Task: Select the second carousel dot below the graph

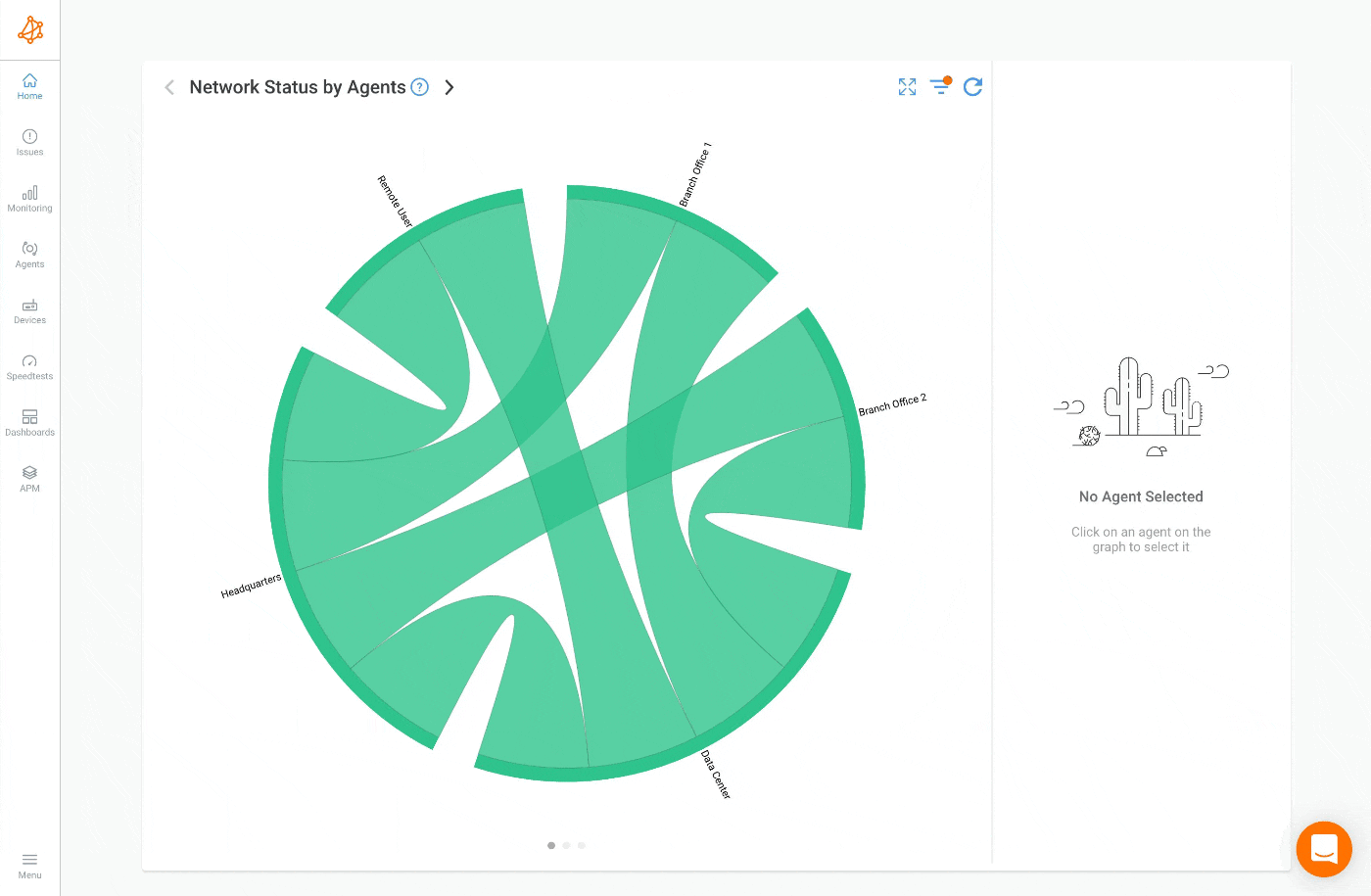Action: click(566, 845)
